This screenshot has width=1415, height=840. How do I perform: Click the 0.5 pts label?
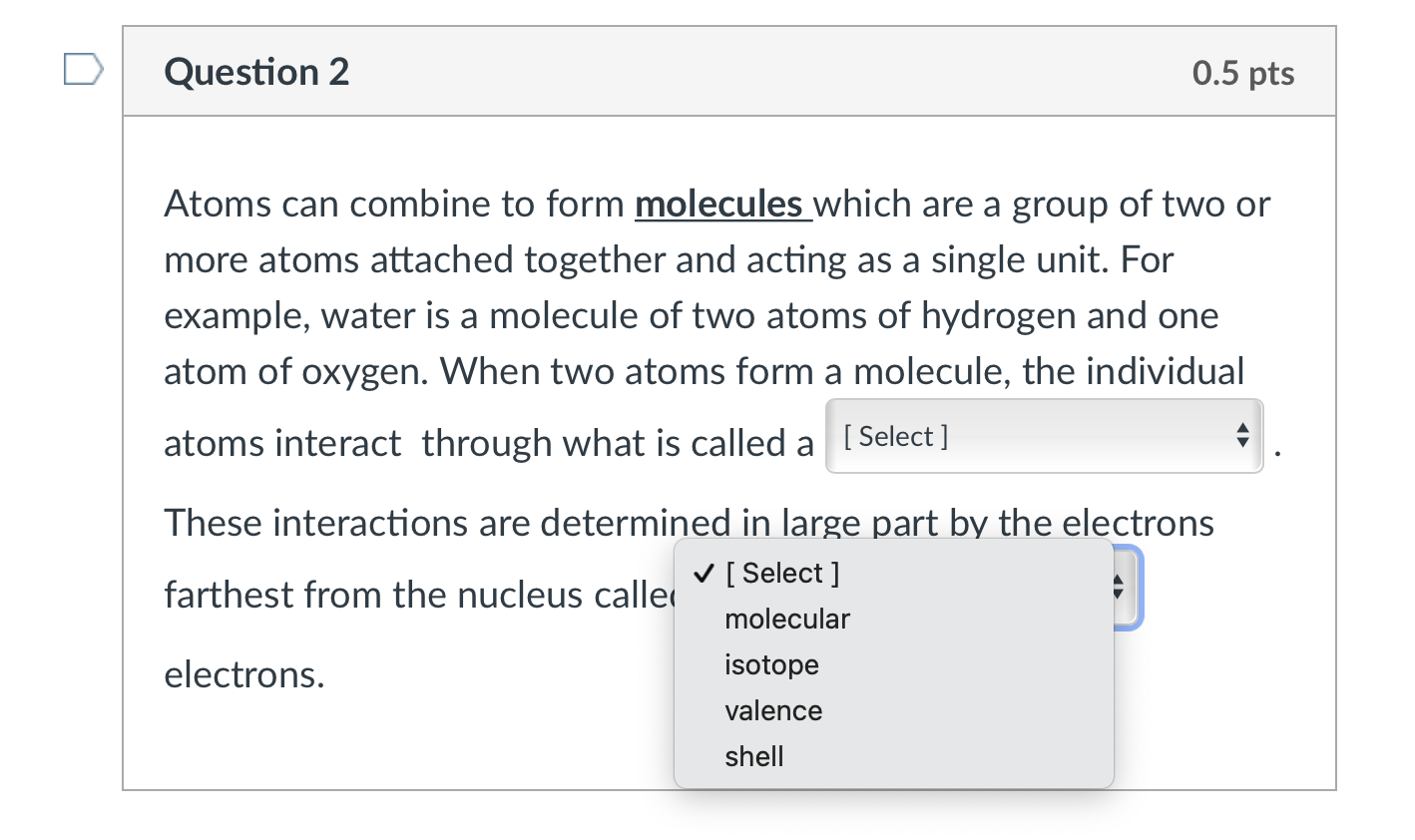pos(1243,71)
